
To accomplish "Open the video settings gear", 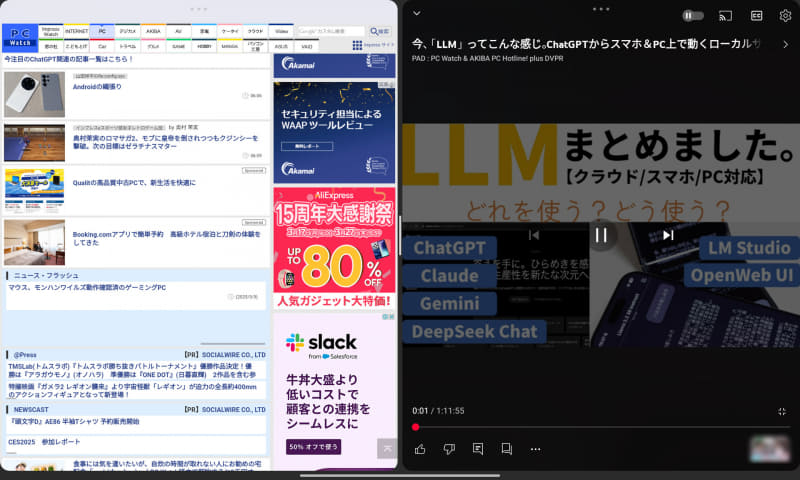I will 785,16.
